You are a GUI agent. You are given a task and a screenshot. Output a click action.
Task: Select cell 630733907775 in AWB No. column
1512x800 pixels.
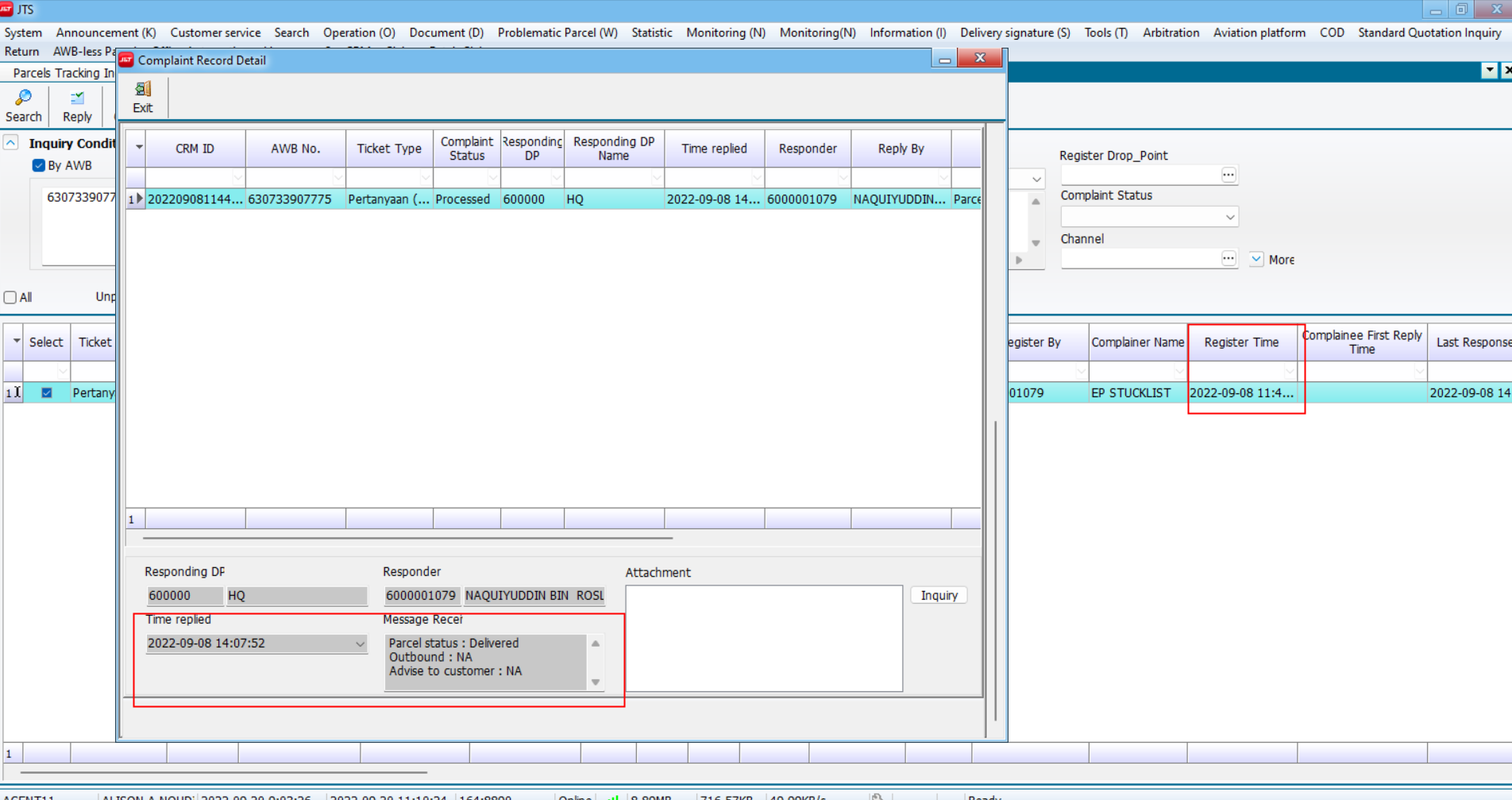pyautogui.click(x=295, y=199)
